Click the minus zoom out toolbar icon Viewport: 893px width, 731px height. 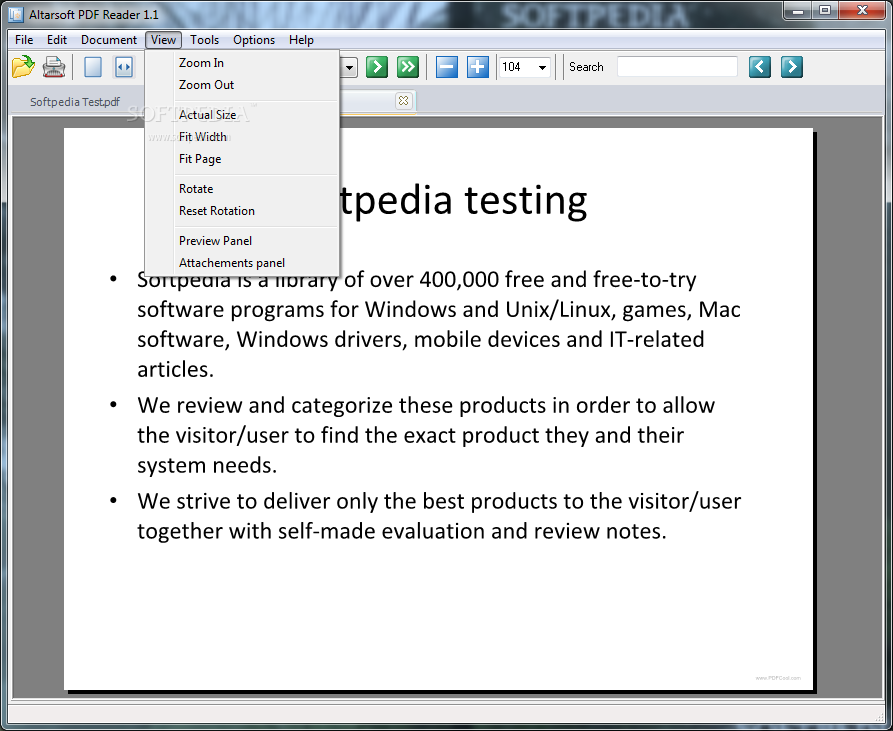(x=446, y=67)
